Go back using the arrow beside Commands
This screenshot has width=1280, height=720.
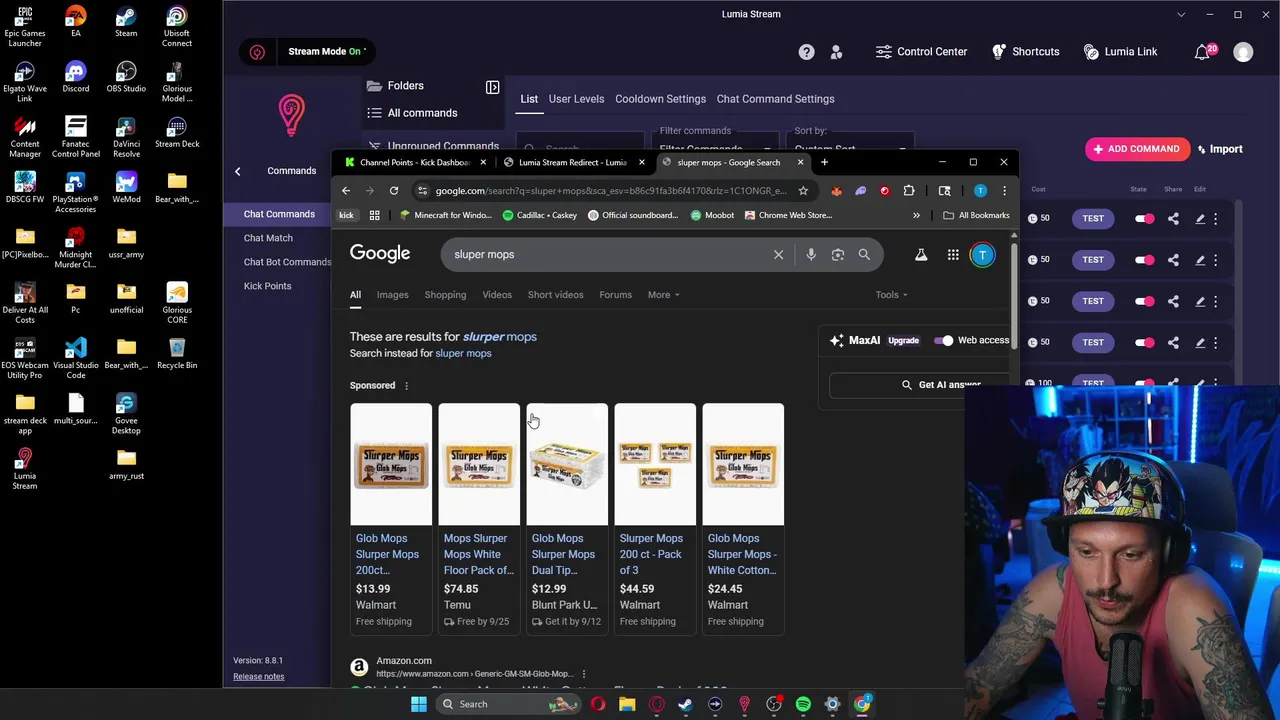(x=238, y=171)
